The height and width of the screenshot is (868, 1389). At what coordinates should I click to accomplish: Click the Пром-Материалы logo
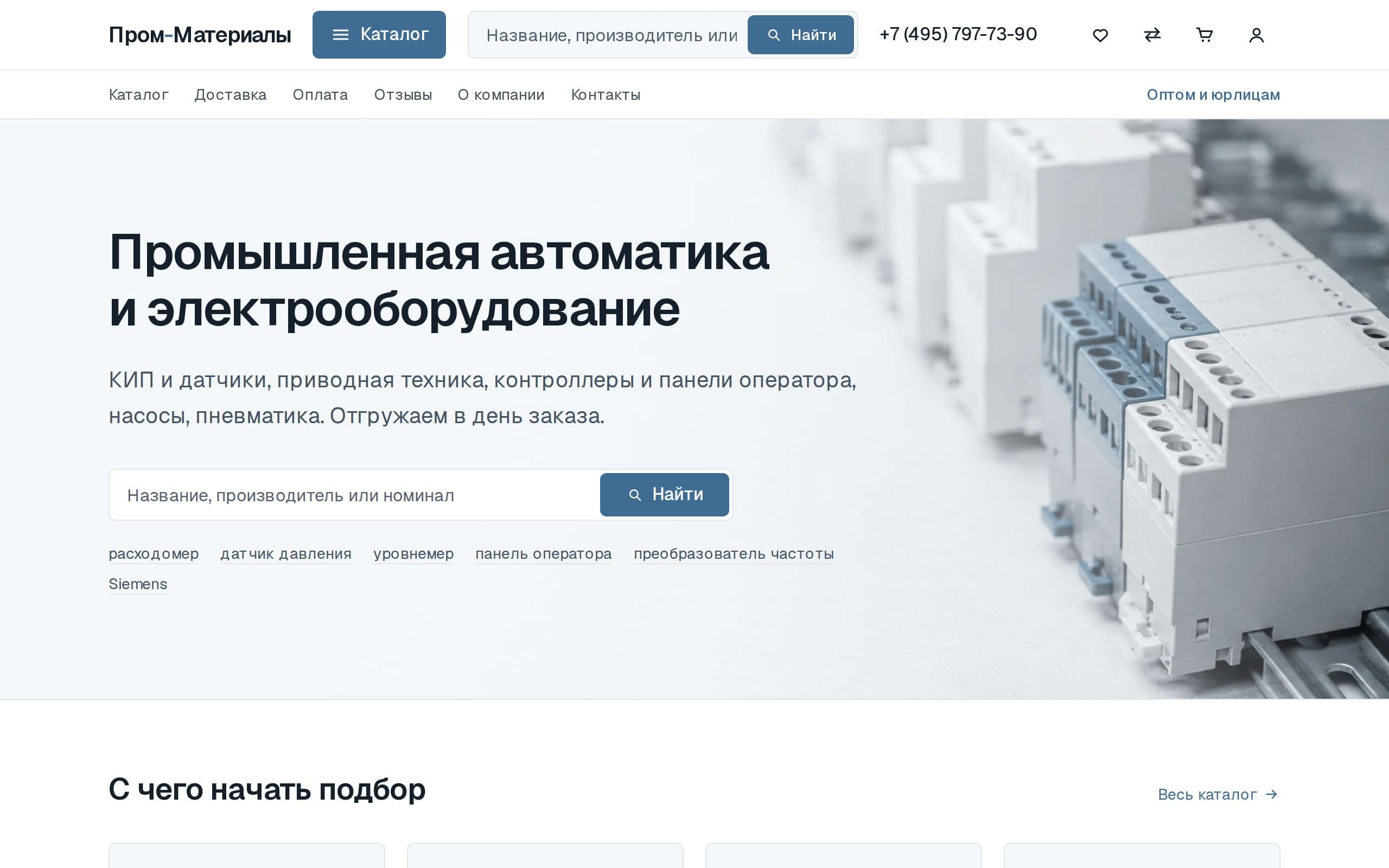(x=200, y=35)
